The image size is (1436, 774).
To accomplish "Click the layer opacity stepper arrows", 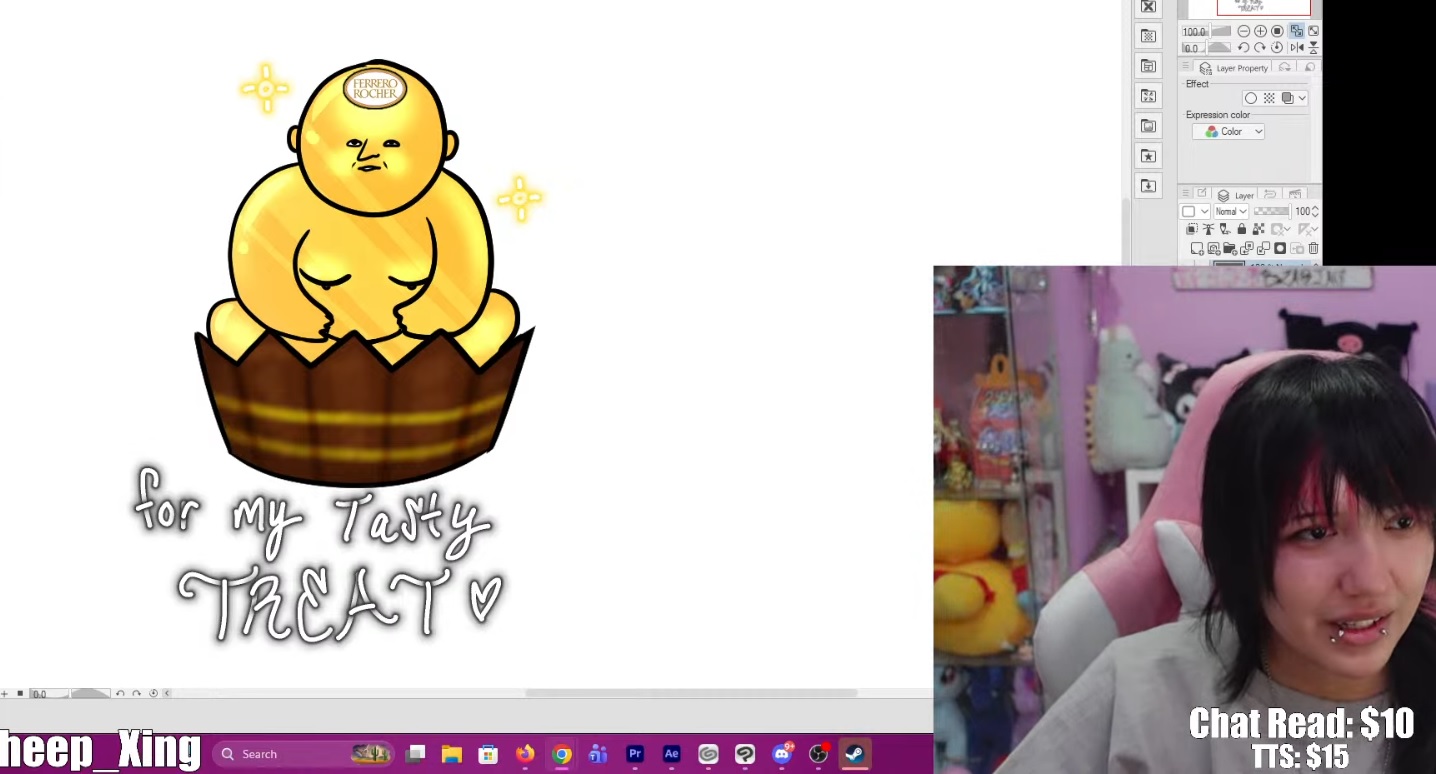I will (x=1315, y=212).
